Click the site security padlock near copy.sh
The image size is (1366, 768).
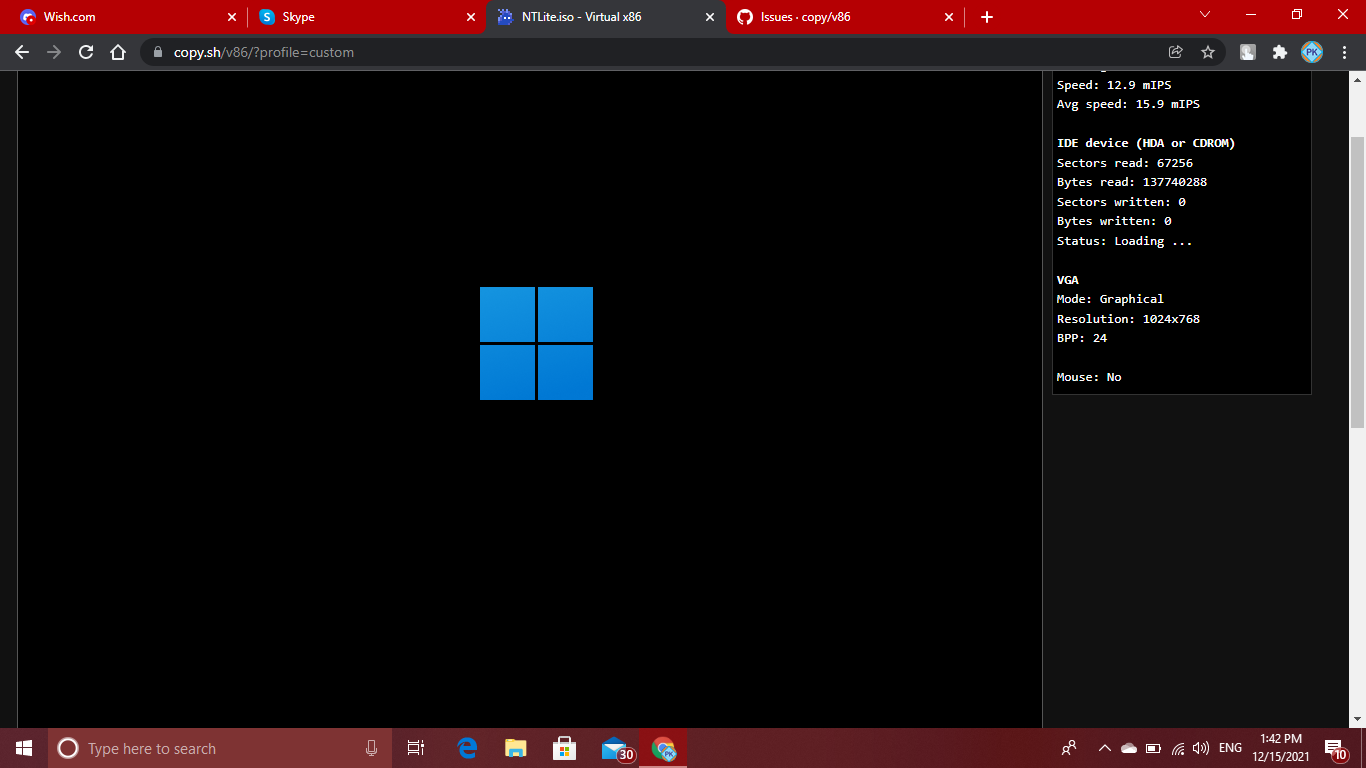158,52
